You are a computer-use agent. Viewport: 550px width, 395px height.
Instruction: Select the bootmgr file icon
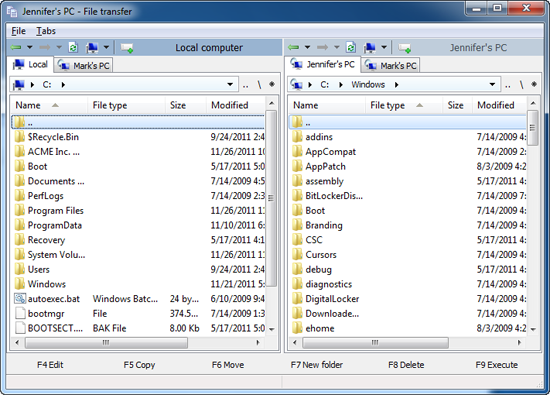20,313
